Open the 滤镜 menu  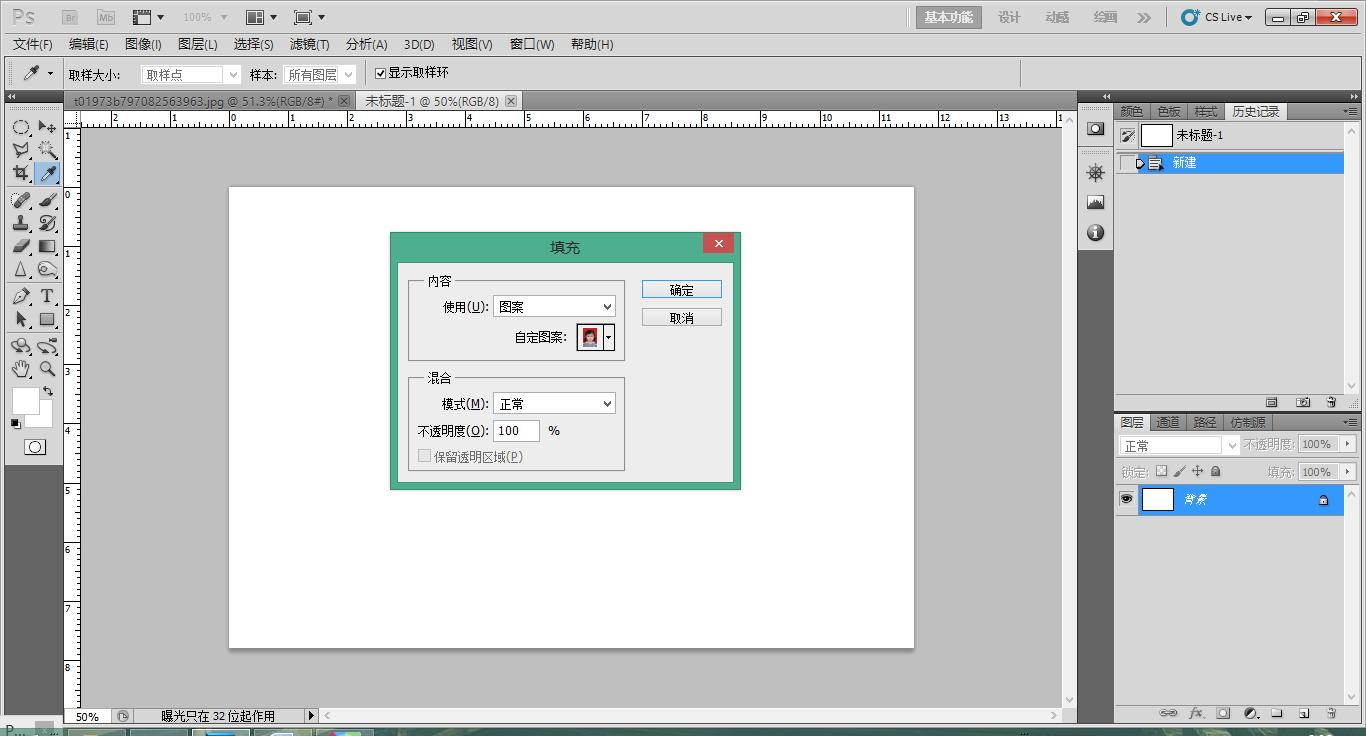309,44
